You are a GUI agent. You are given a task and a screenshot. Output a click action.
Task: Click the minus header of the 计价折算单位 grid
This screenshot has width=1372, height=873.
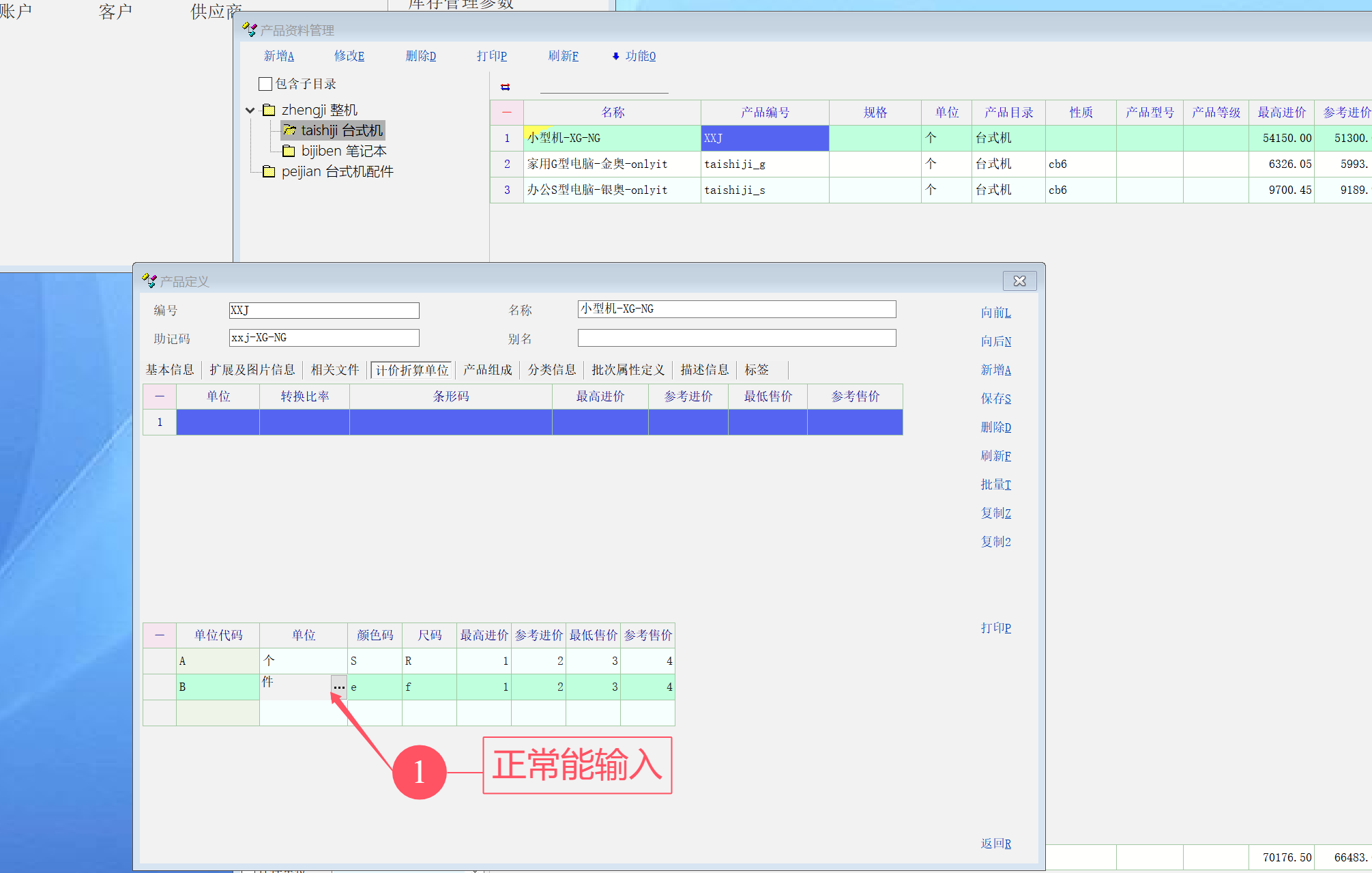(160, 396)
